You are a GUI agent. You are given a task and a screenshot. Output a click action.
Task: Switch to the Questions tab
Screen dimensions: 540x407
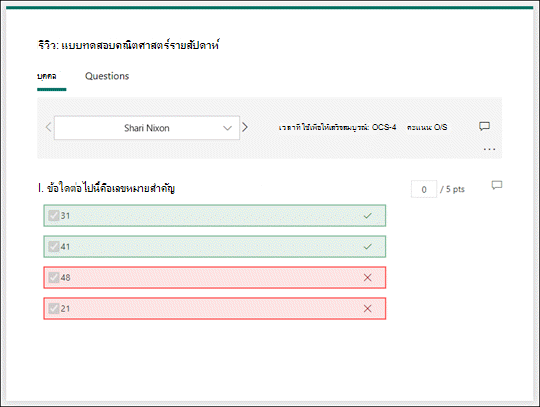tap(107, 76)
